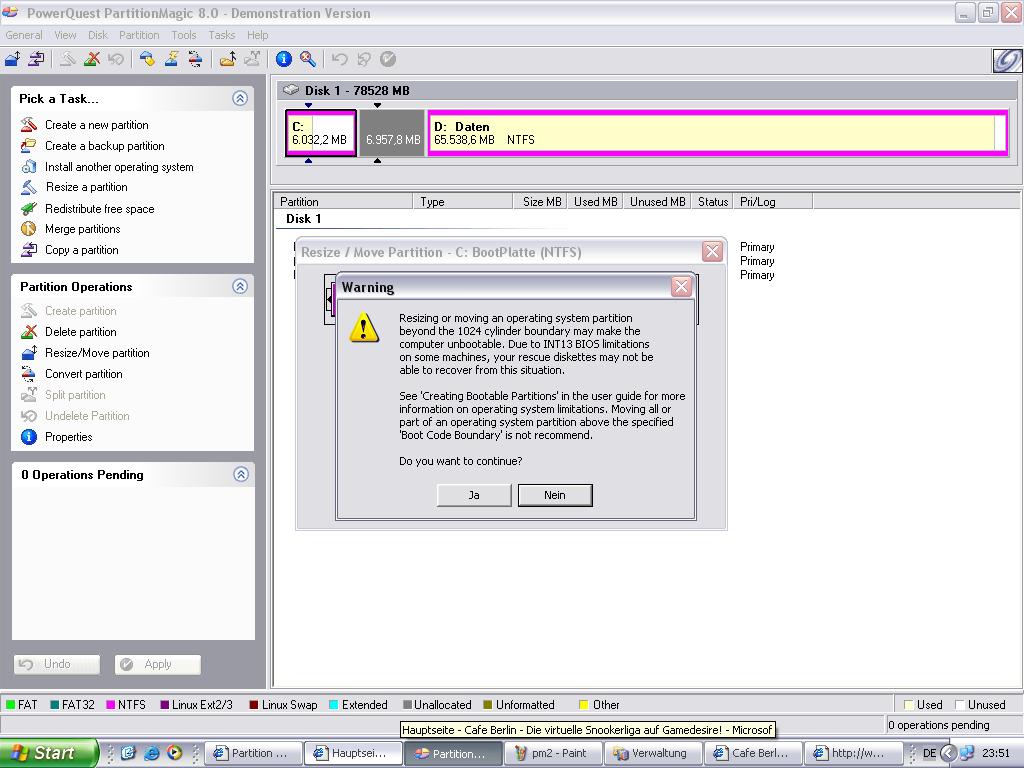Click the Extended cyan legend swatch

(333, 705)
